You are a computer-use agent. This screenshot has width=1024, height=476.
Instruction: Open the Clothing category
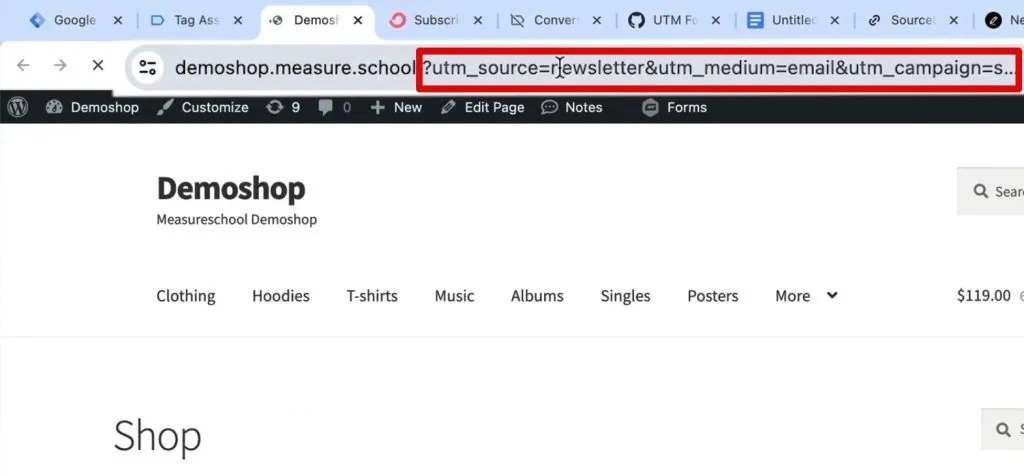pos(185,296)
